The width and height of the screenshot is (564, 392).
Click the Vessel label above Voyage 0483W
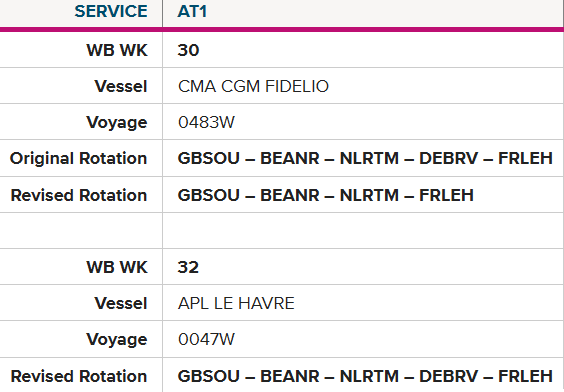pos(121,86)
